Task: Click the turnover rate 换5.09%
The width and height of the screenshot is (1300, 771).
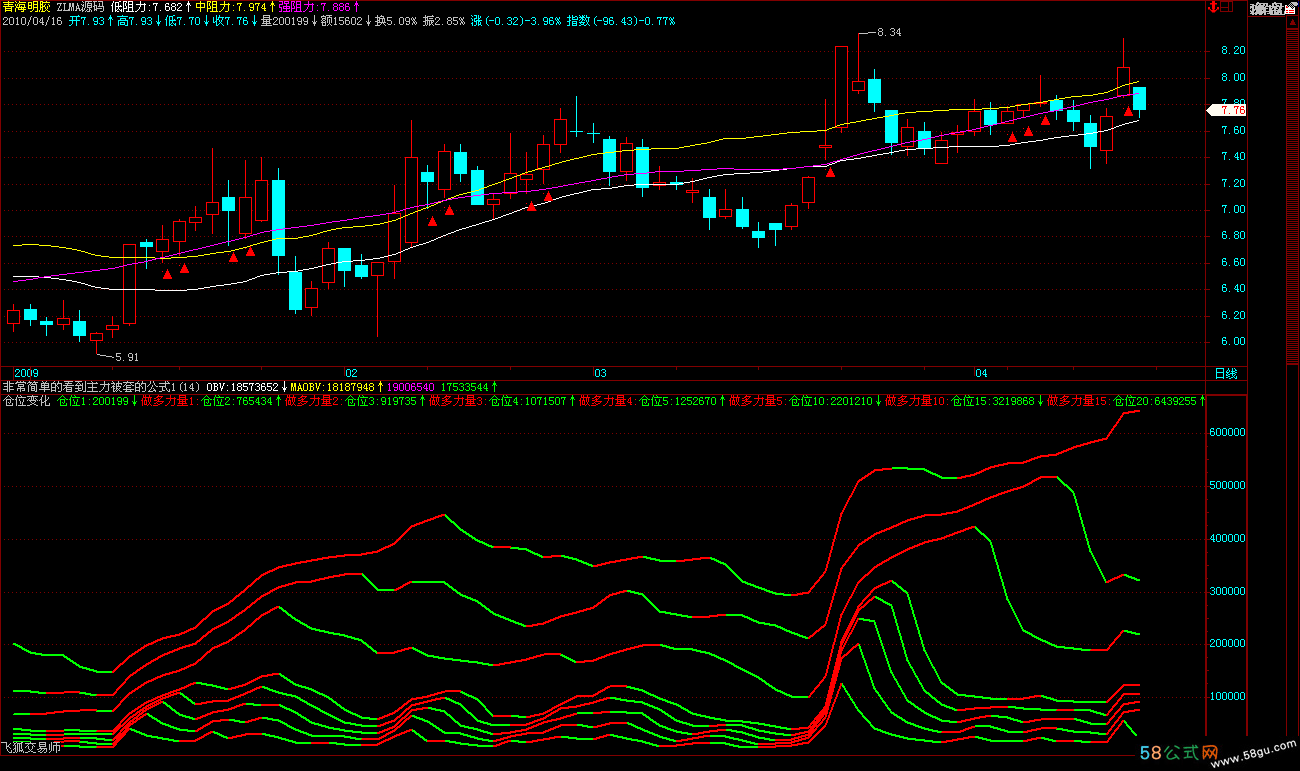Action: pyautogui.click(x=396, y=20)
